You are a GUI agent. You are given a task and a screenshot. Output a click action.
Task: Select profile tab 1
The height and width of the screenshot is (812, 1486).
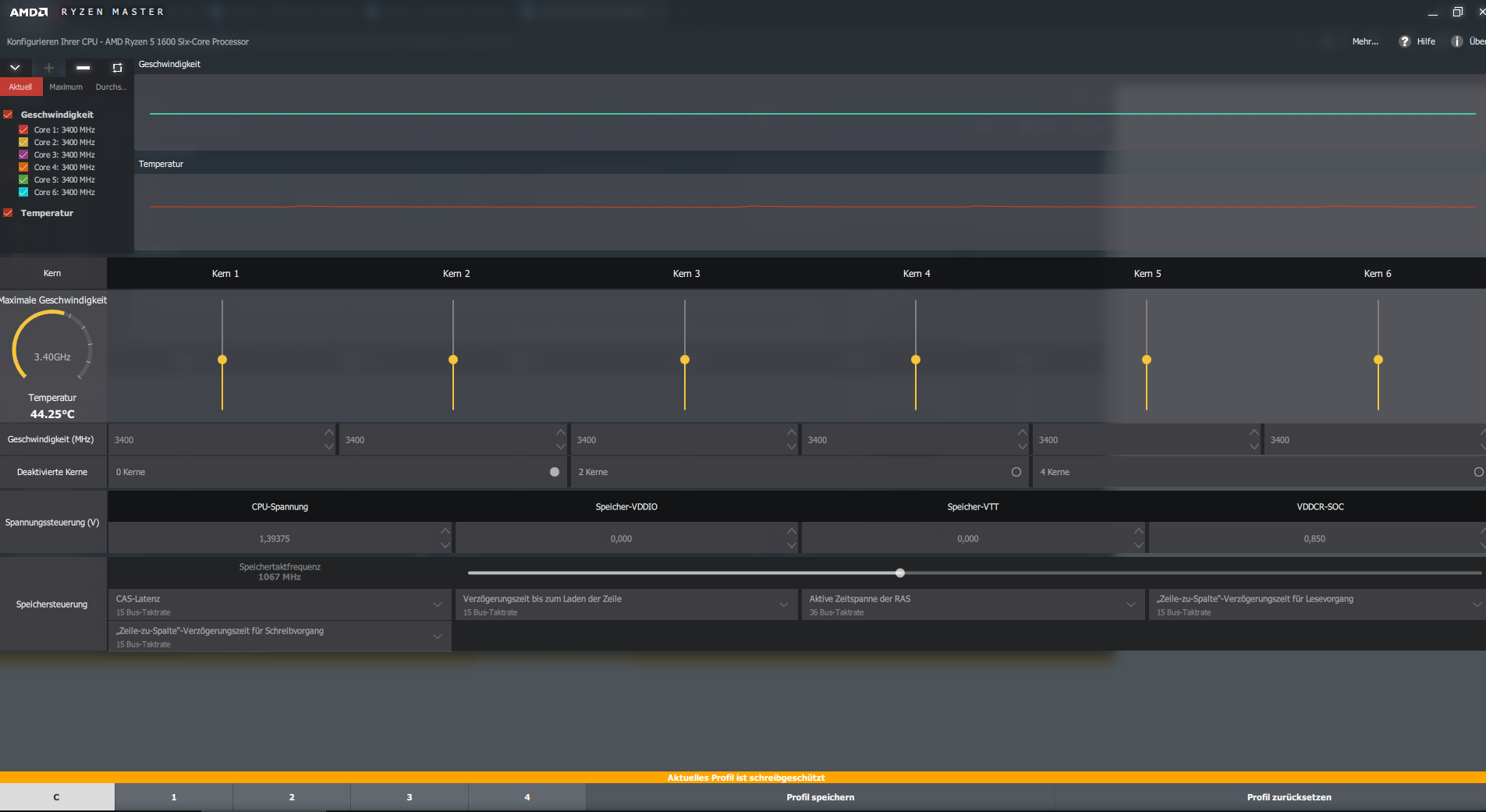click(174, 797)
